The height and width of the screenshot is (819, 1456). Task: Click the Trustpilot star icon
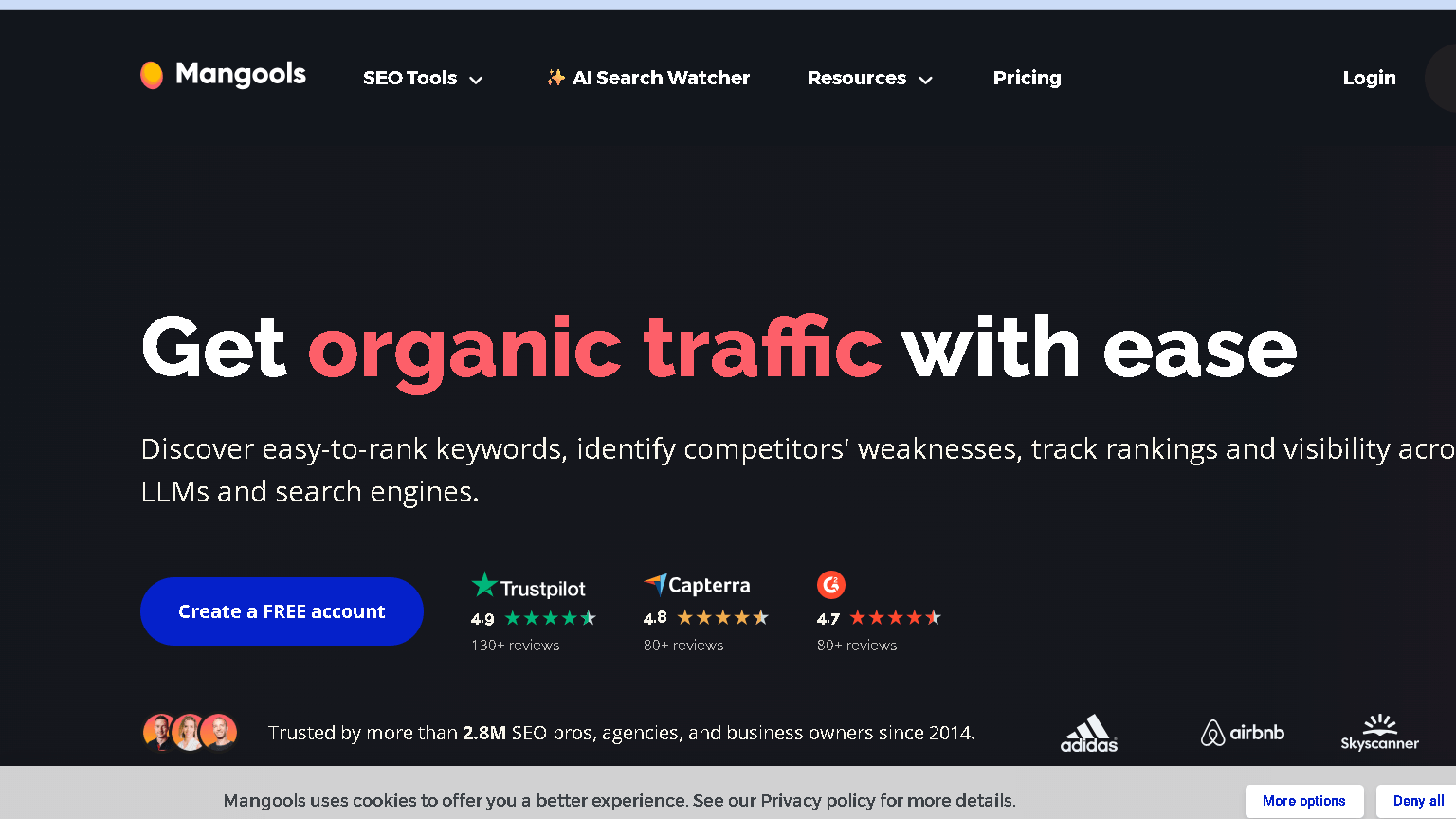tap(484, 585)
